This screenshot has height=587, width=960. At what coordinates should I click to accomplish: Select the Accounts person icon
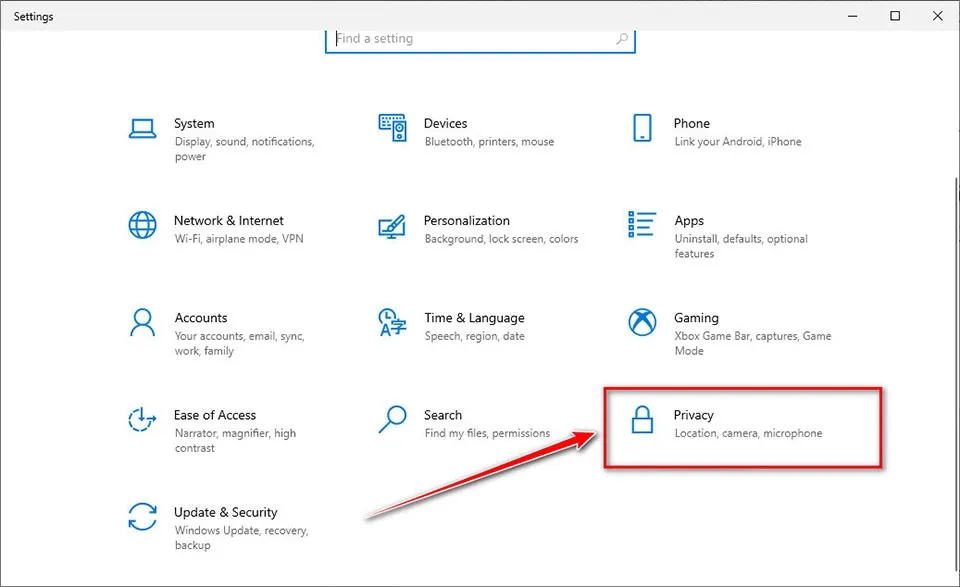tap(142, 323)
